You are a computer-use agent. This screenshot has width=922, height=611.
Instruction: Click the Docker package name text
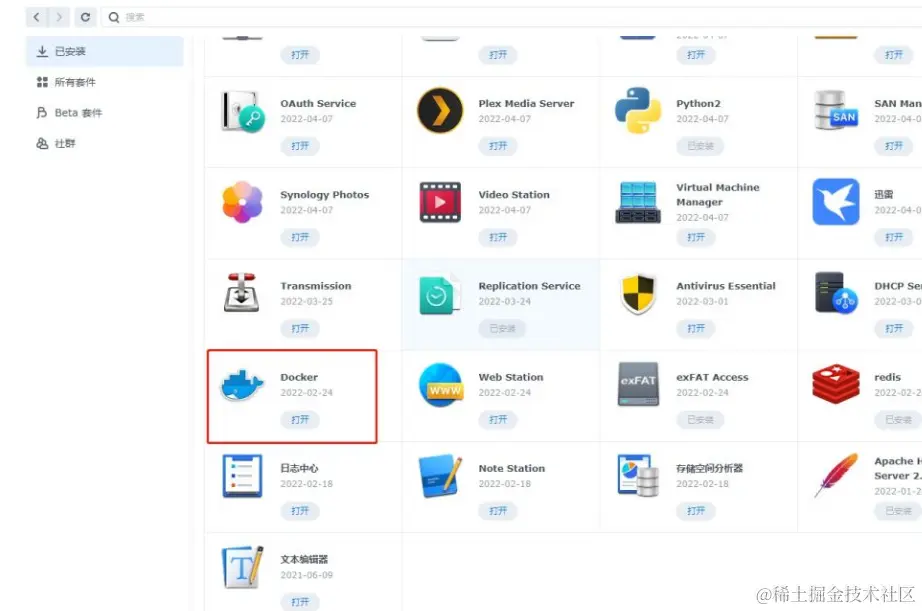pos(299,377)
